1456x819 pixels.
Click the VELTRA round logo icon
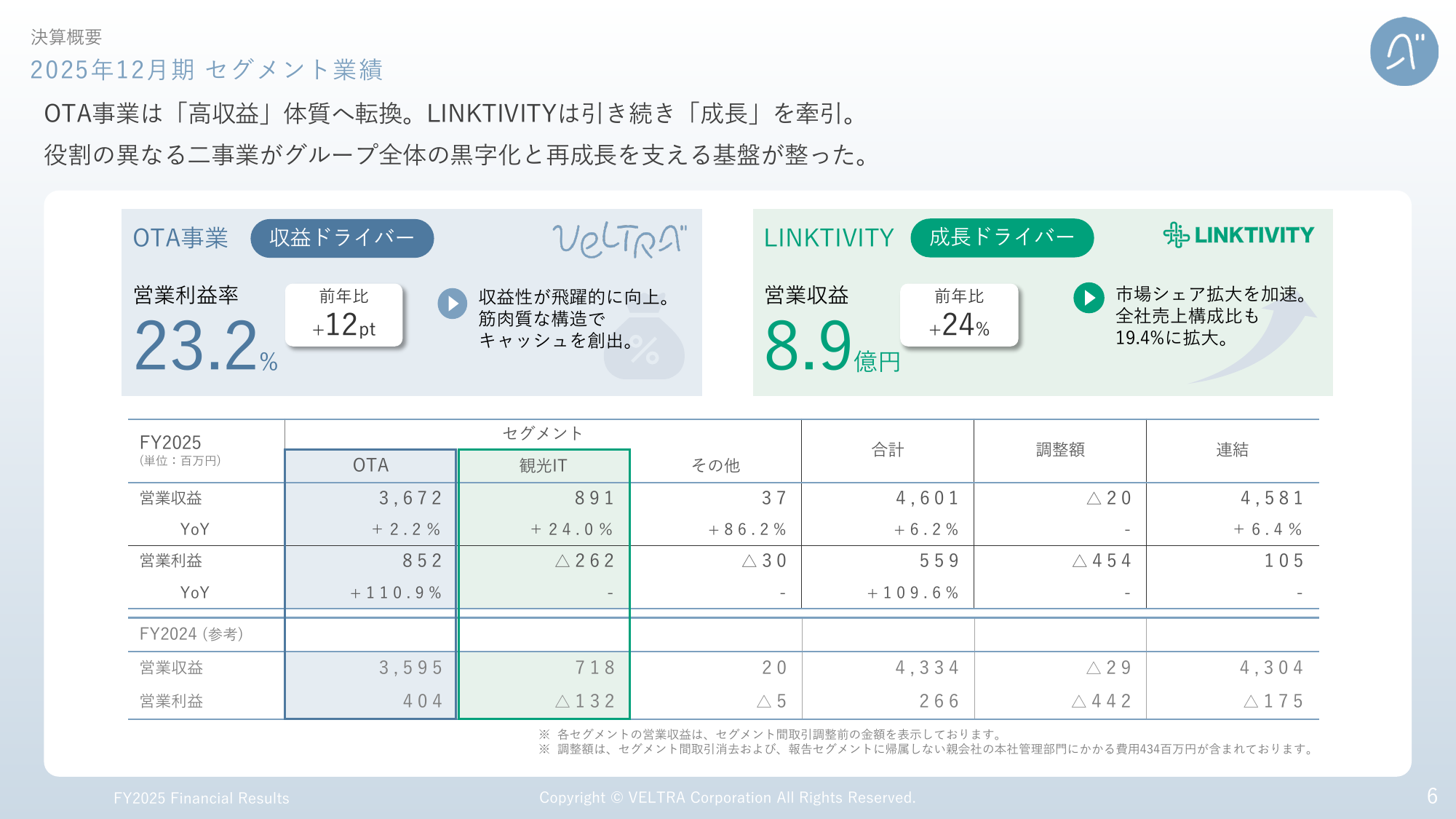[1404, 52]
